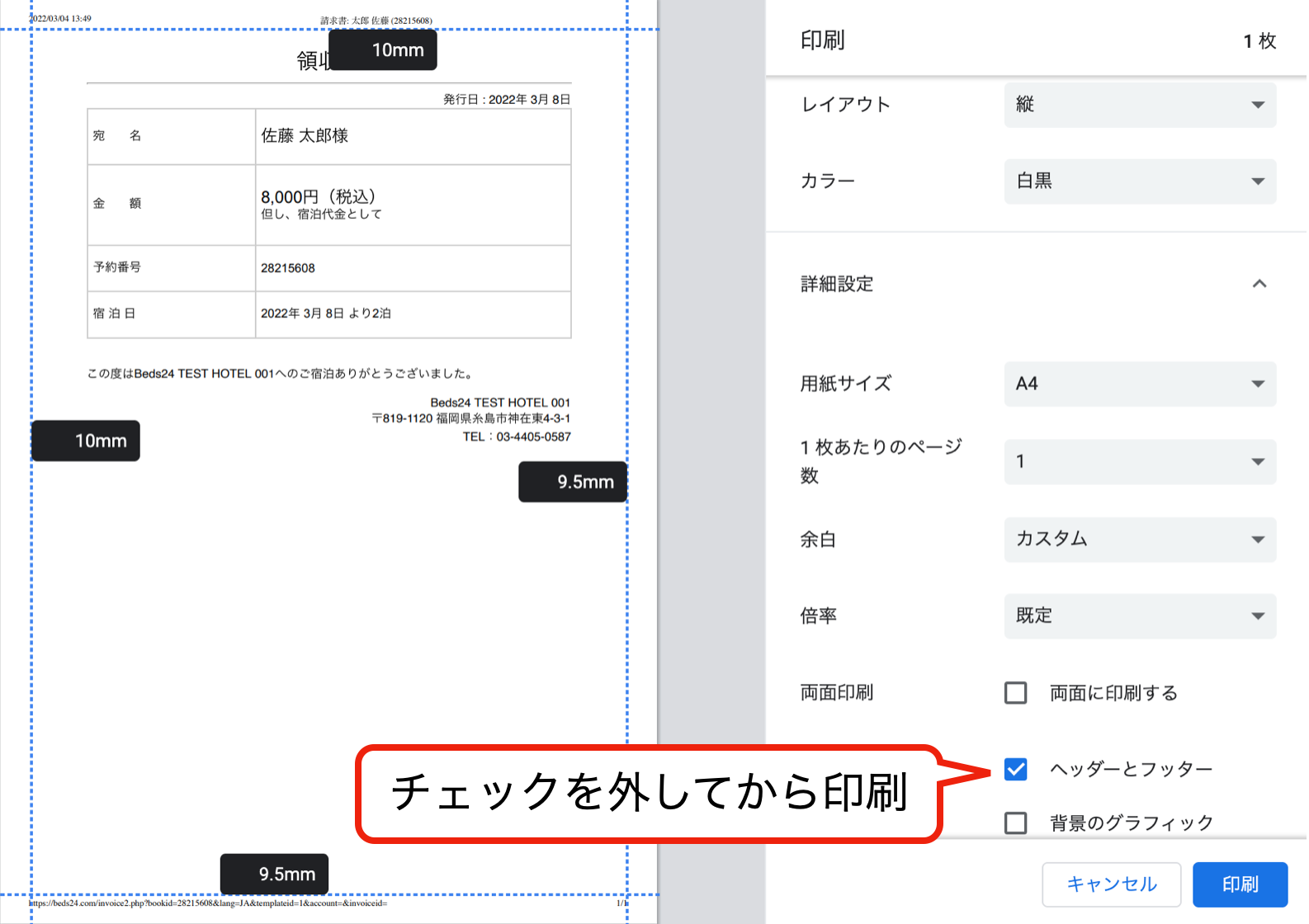
Task: Click the 詳細設定 section label
Action: point(837,284)
